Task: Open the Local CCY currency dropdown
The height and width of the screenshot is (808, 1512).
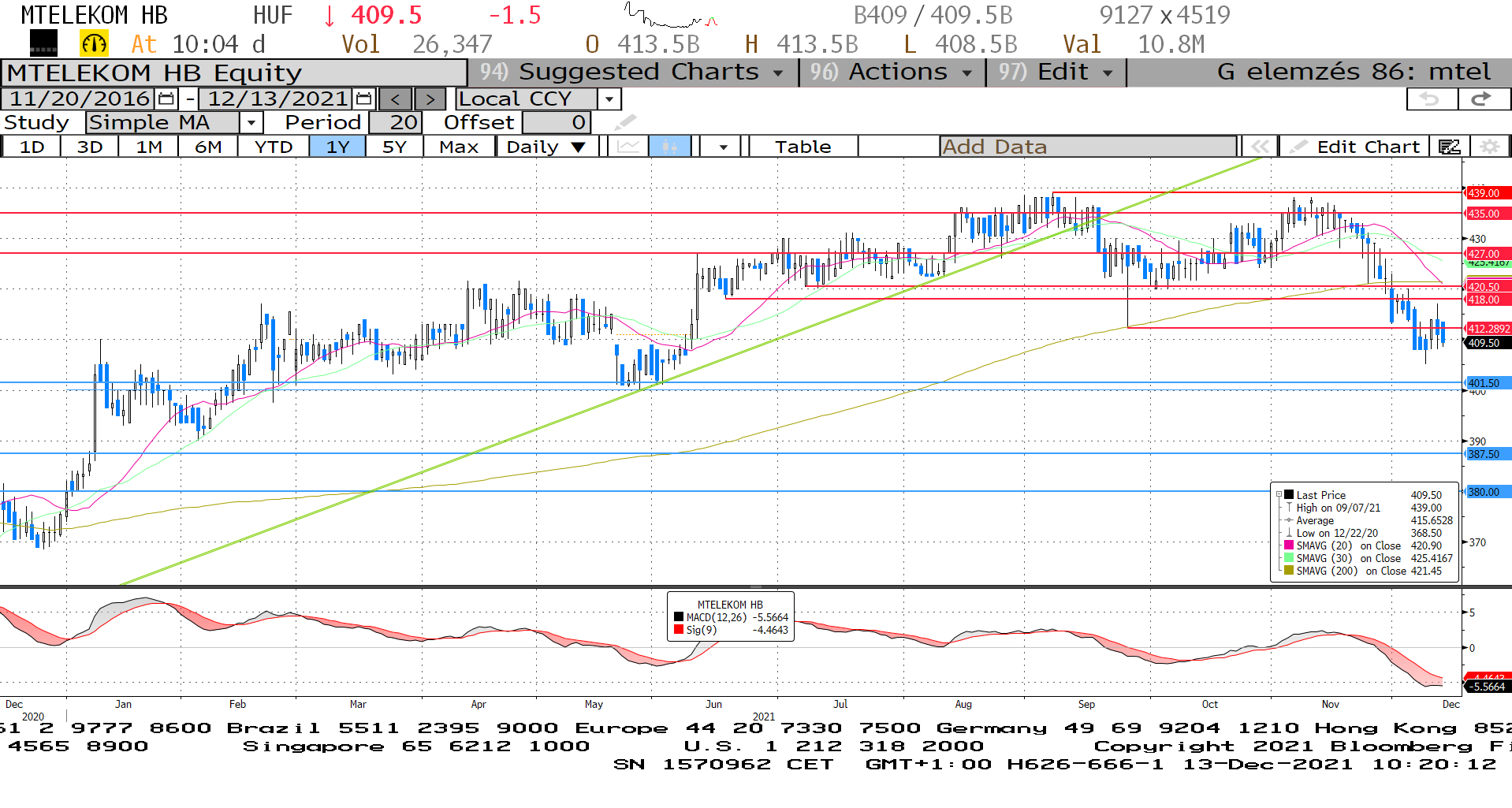Action: click(x=609, y=99)
